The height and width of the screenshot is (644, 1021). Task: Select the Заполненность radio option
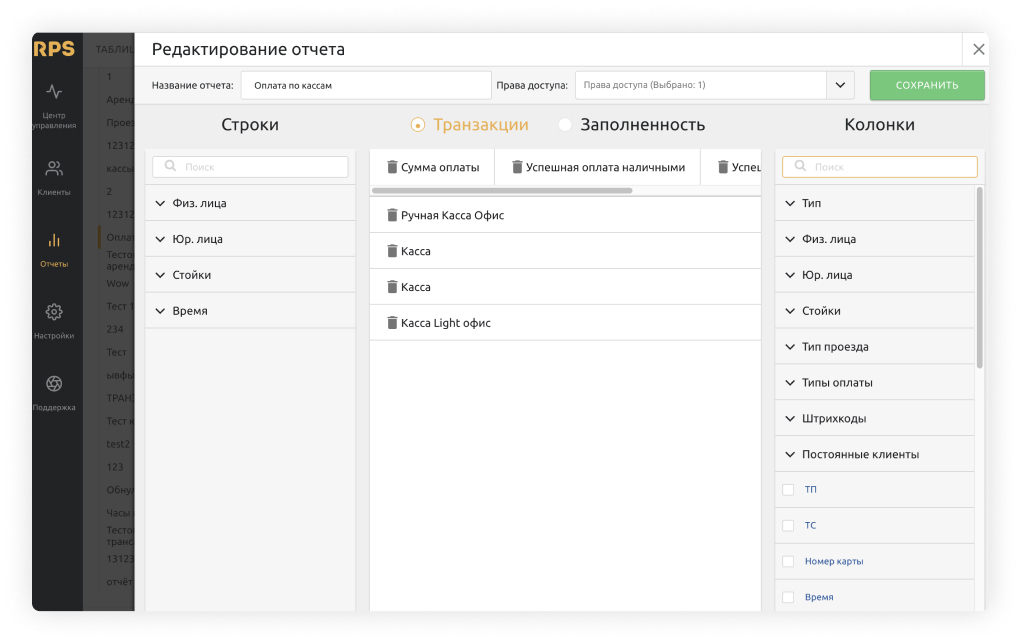[x=565, y=125]
